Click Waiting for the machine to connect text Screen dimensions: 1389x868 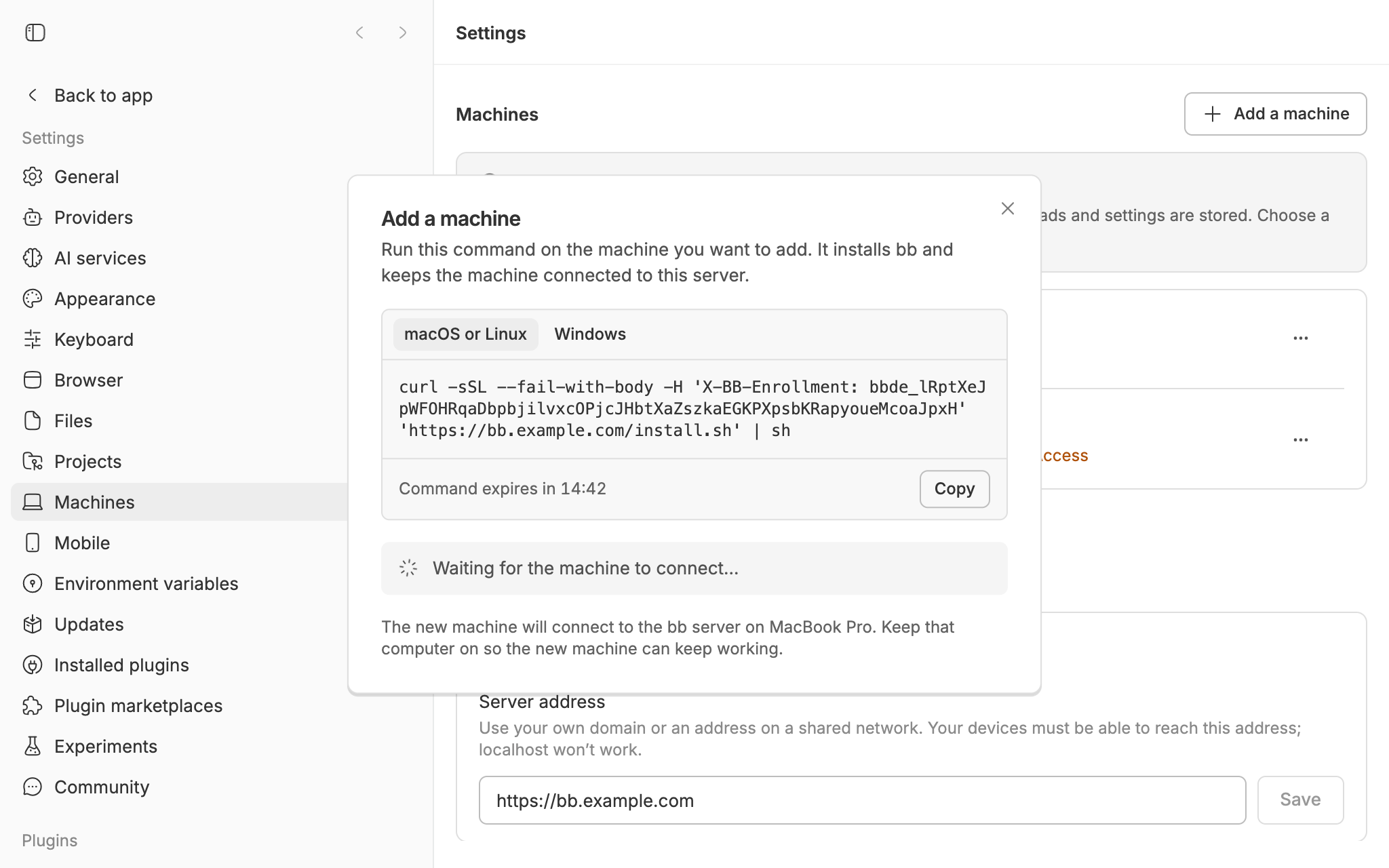585,568
